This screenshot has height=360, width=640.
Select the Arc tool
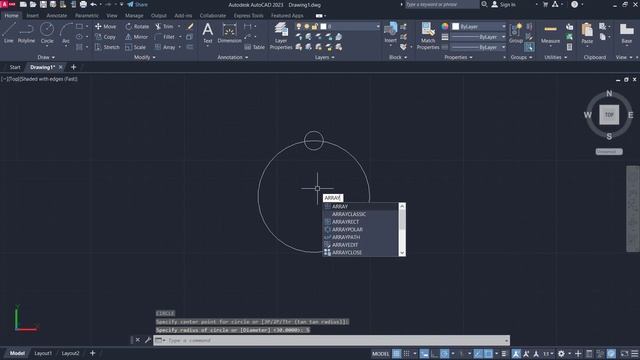pyautogui.click(x=66, y=33)
